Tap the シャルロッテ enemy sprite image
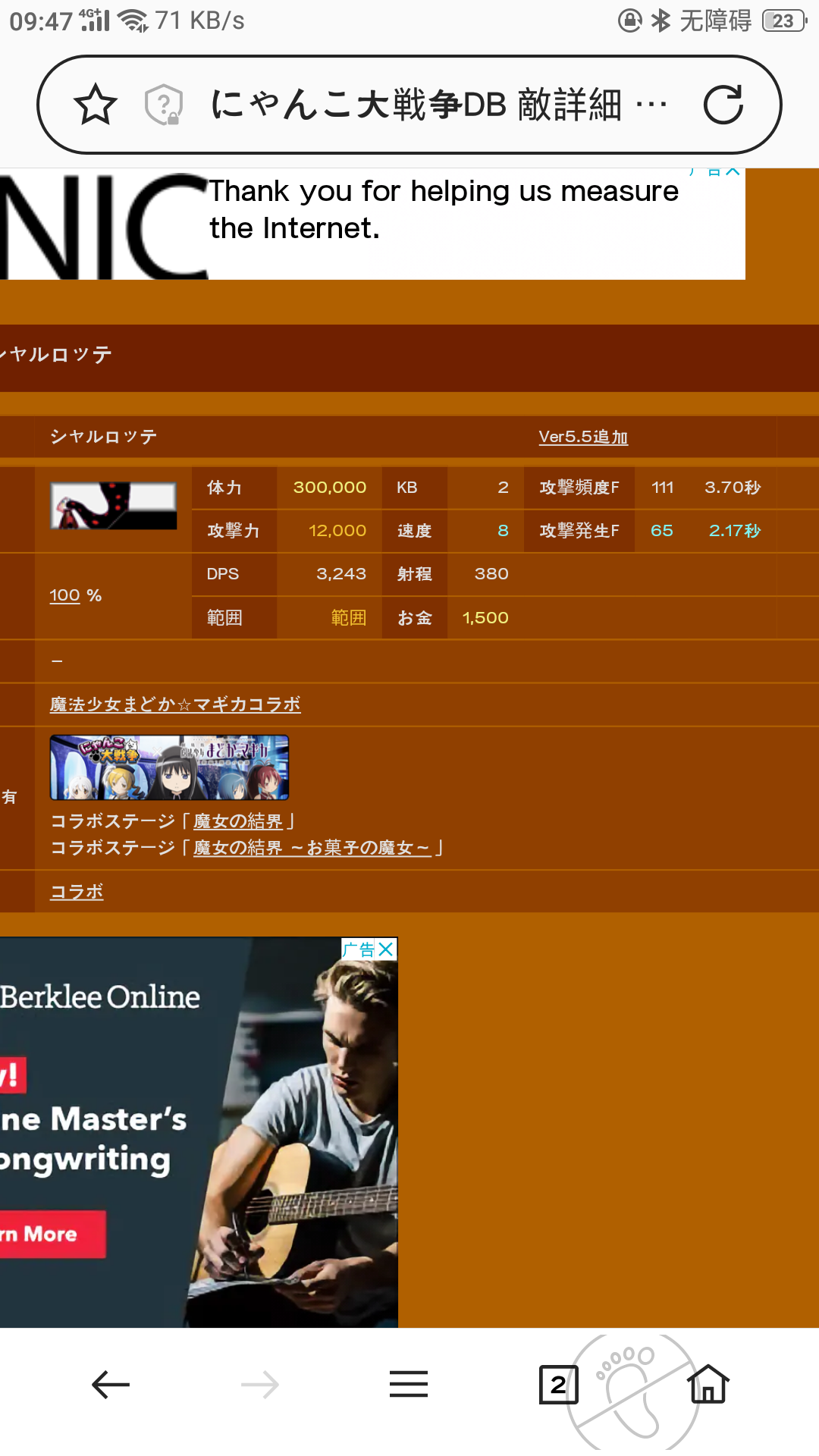The image size is (819, 1456). (x=114, y=506)
